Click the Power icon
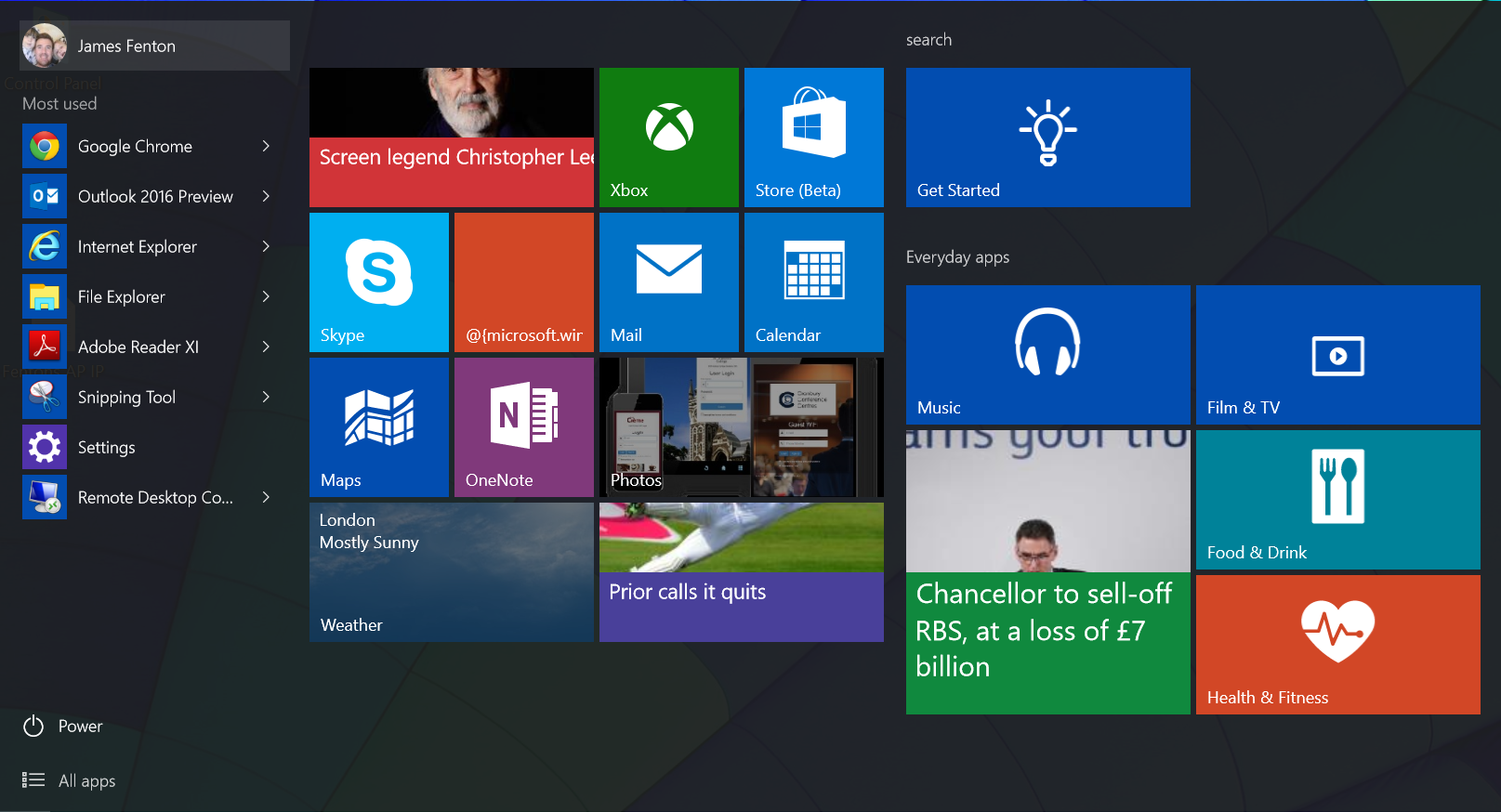The width and height of the screenshot is (1501, 812). 33,726
